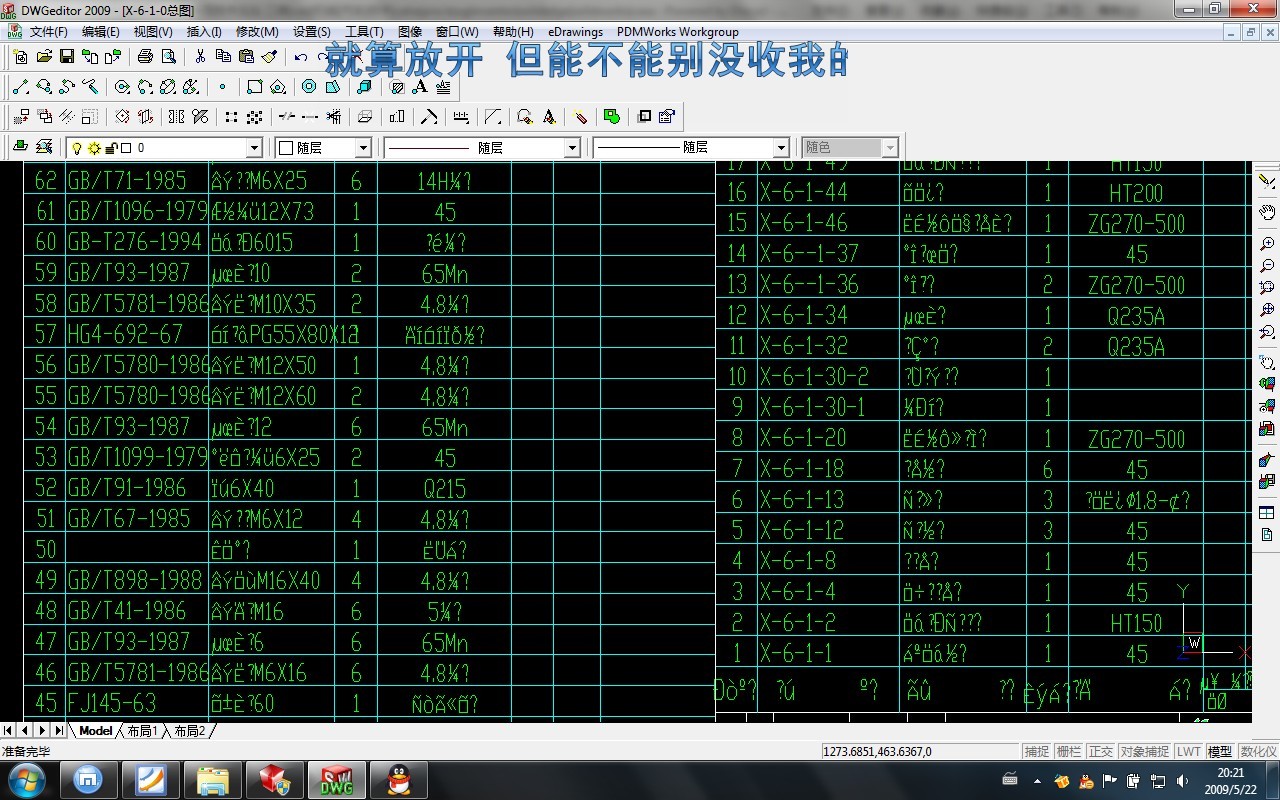Open the layer 0 dropdown list
Image resolution: width=1280 pixels, height=800 pixels.
tap(253, 148)
